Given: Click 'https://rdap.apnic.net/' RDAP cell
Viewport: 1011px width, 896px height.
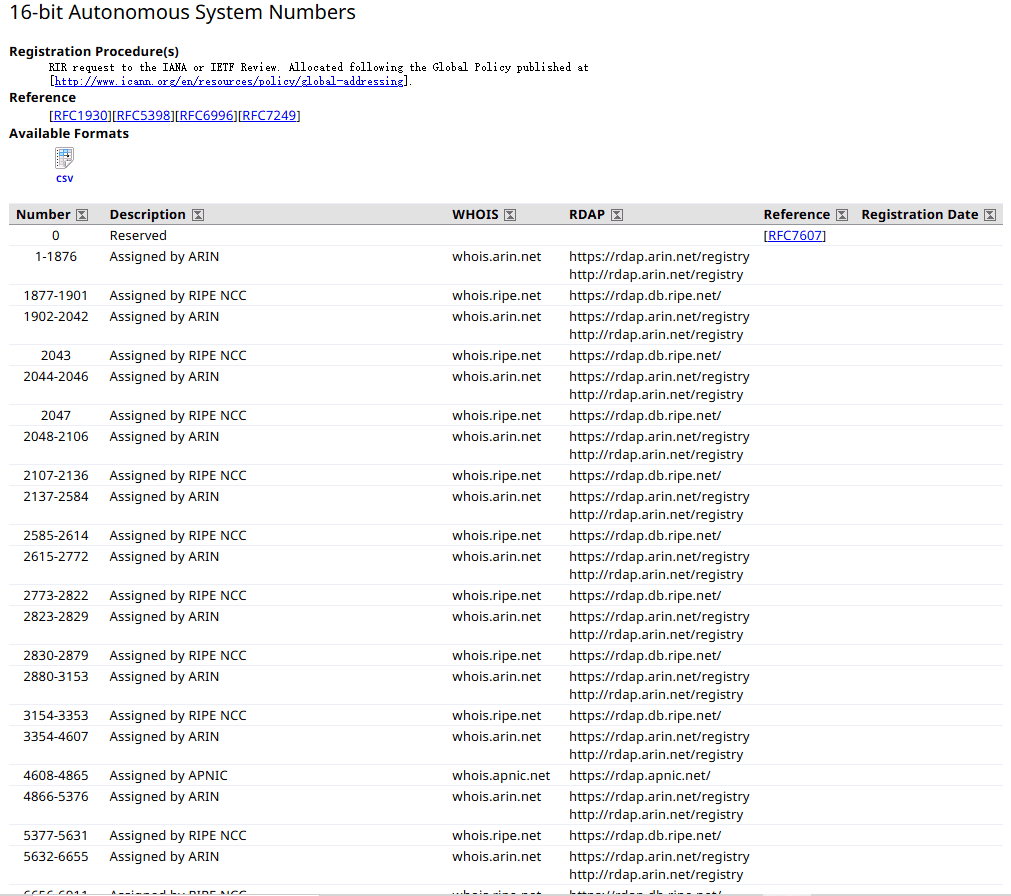Looking at the screenshot, I should click(640, 775).
